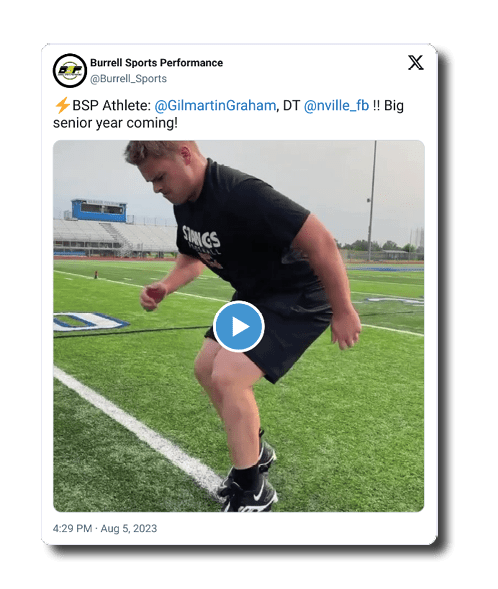498x589 pixels.
Task: Open the Burrell Sports Performance profile picture
Action: (x=70, y=71)
